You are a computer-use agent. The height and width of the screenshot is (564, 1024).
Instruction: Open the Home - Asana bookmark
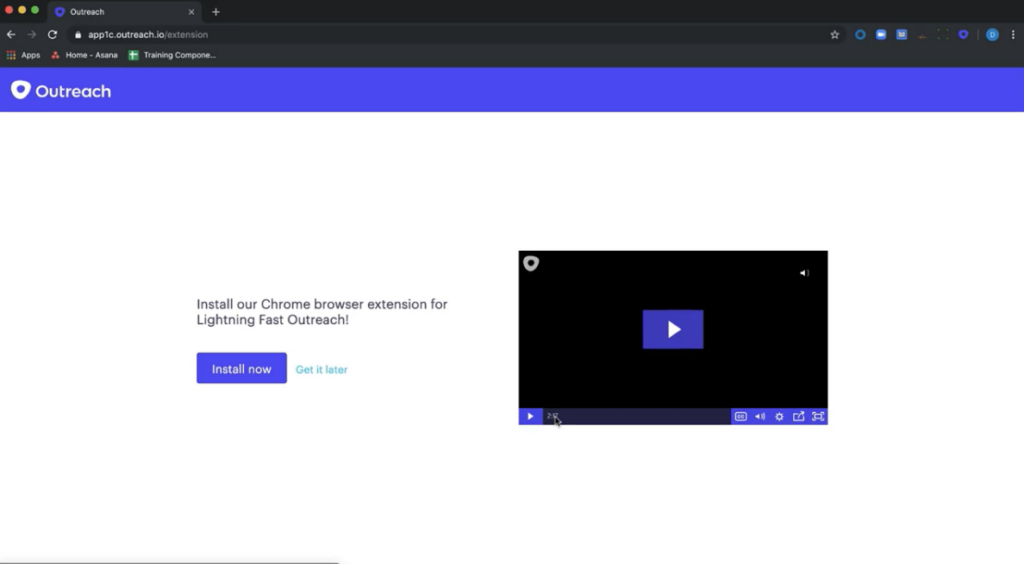tap(84, 55)
